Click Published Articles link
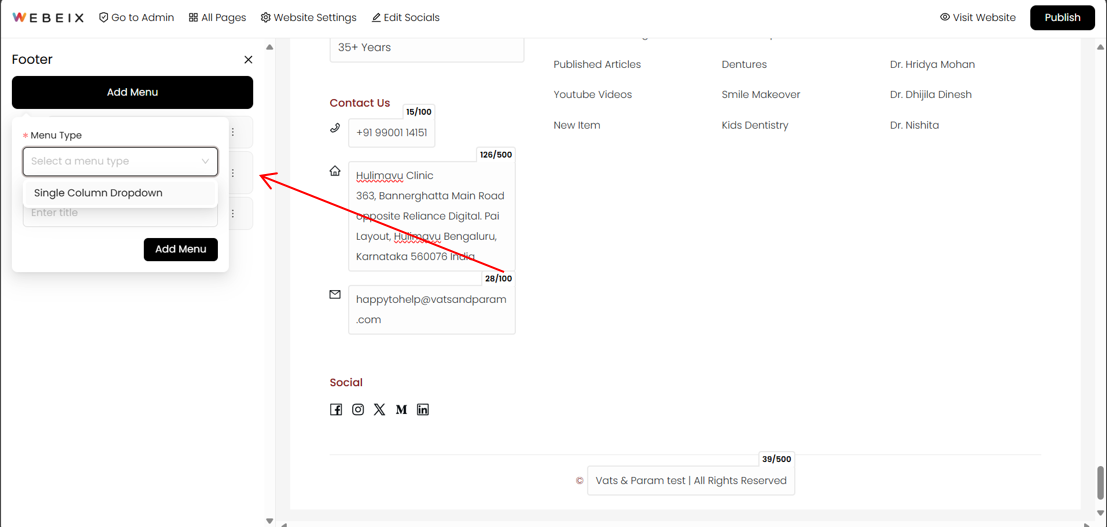This screenshot has height=530, width=1107. point(597,64)
